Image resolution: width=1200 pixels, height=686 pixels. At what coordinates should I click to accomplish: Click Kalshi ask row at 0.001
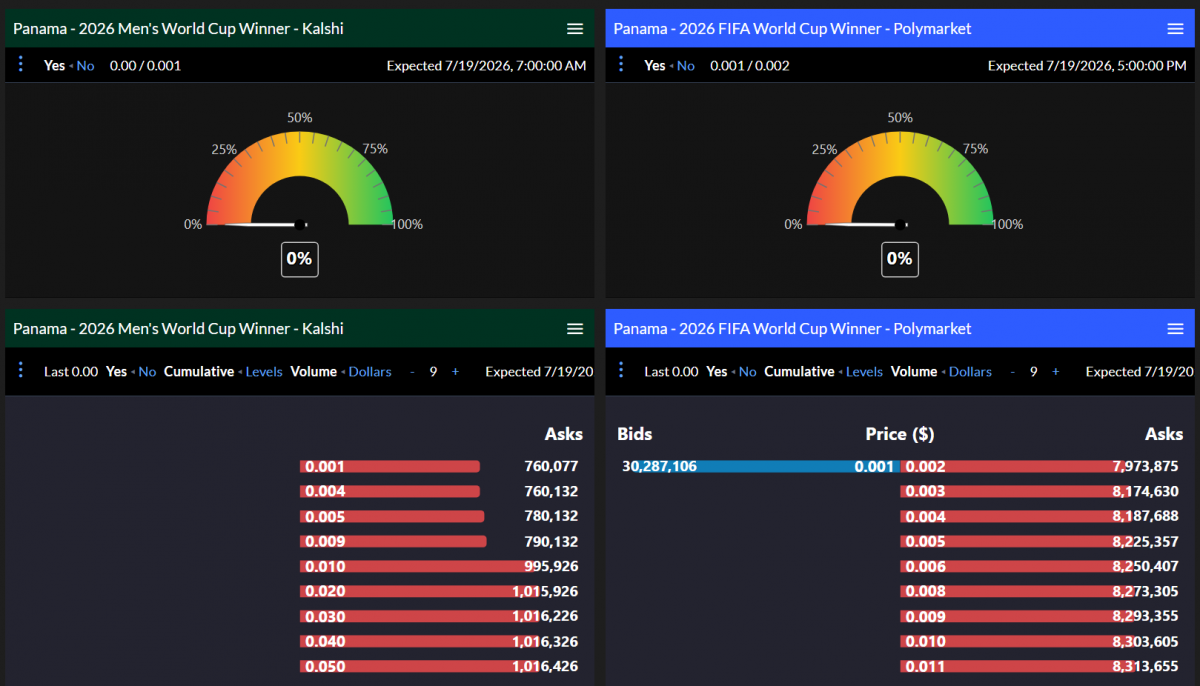(440, 466)
